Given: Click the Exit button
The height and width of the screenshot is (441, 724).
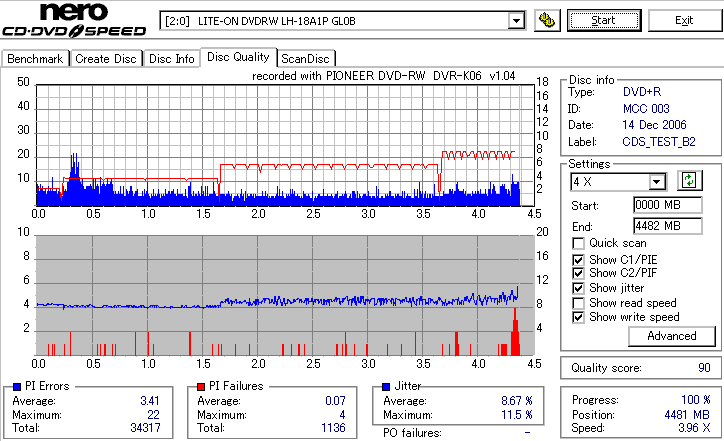Looking at the screenshot, I should point(684,21).
